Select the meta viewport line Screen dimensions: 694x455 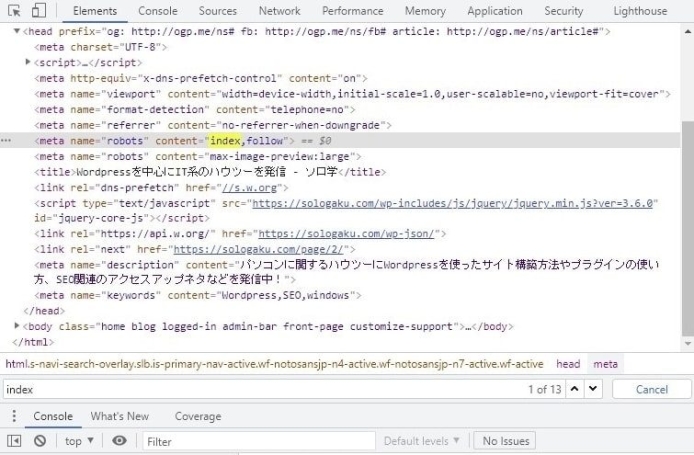(x=352, y=94)
